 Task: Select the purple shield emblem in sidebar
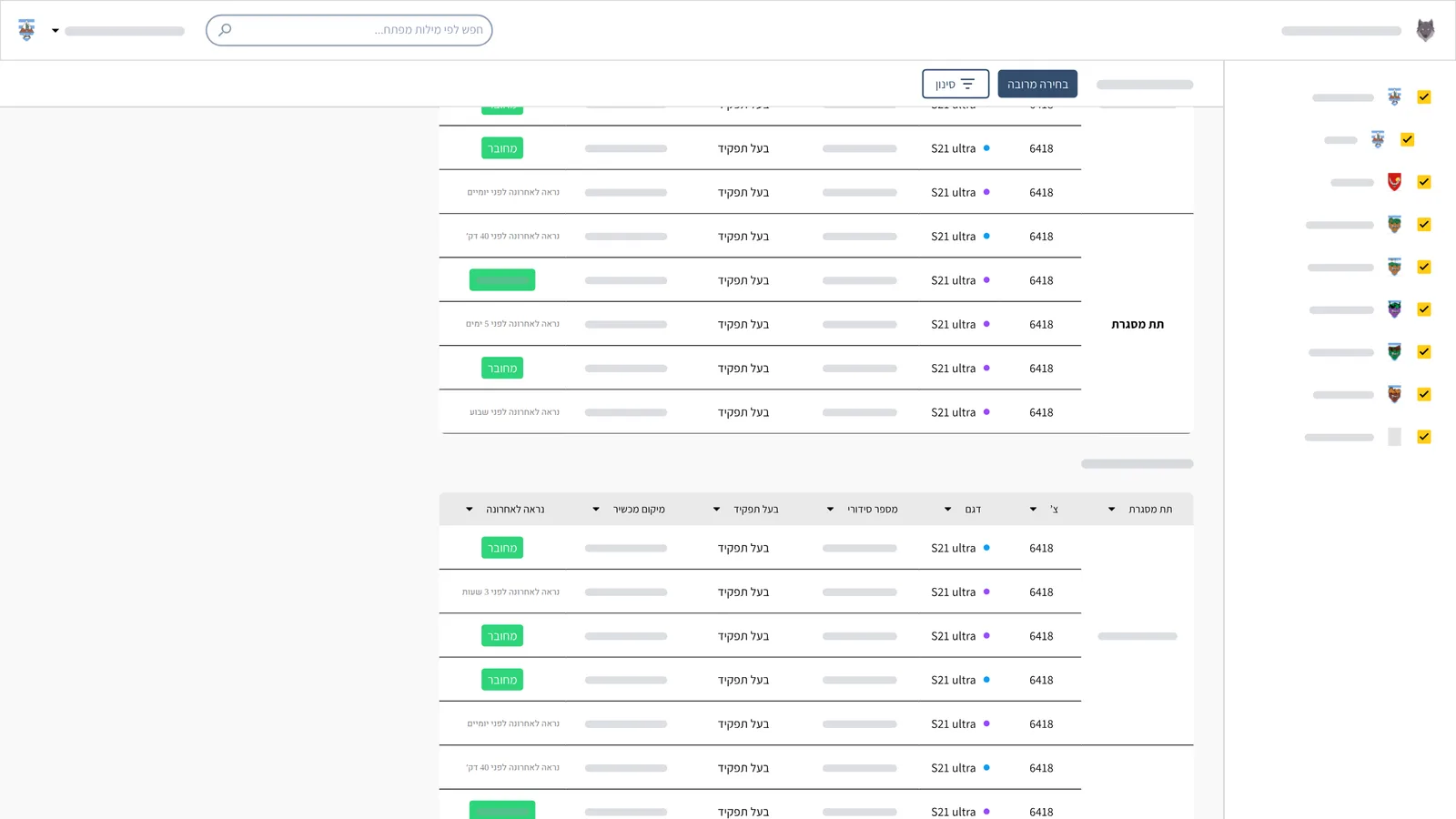coord(1394,309)
